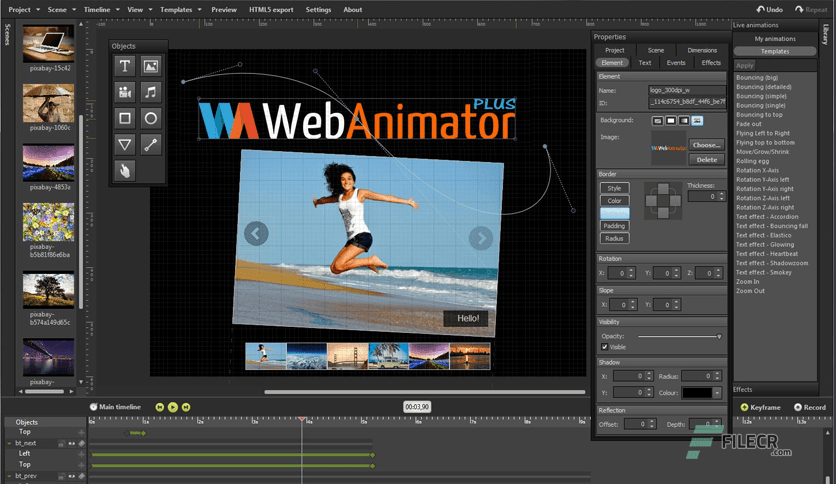The image size is (836, 484).
Task: Click the Keyframe button
Action: click(x=760, y=407)
